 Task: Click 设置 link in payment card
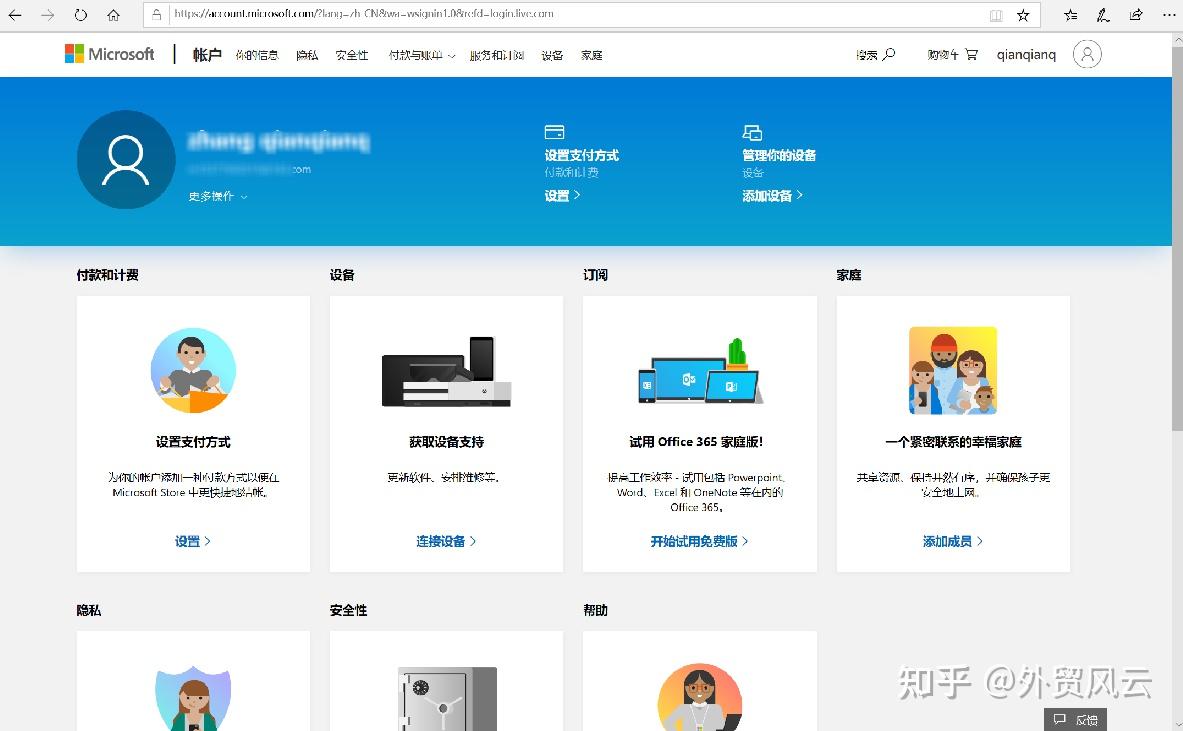(x=192, y=541)
